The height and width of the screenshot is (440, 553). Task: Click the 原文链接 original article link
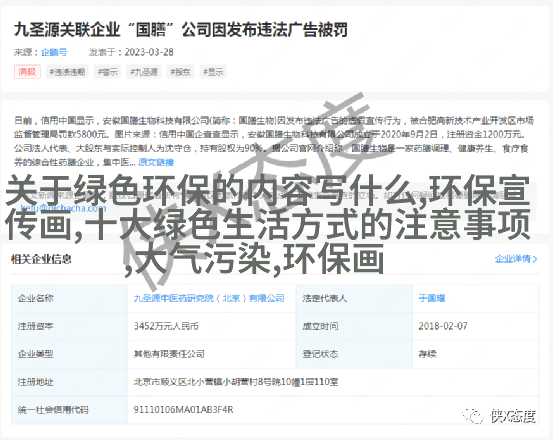[x=156, y=162]
